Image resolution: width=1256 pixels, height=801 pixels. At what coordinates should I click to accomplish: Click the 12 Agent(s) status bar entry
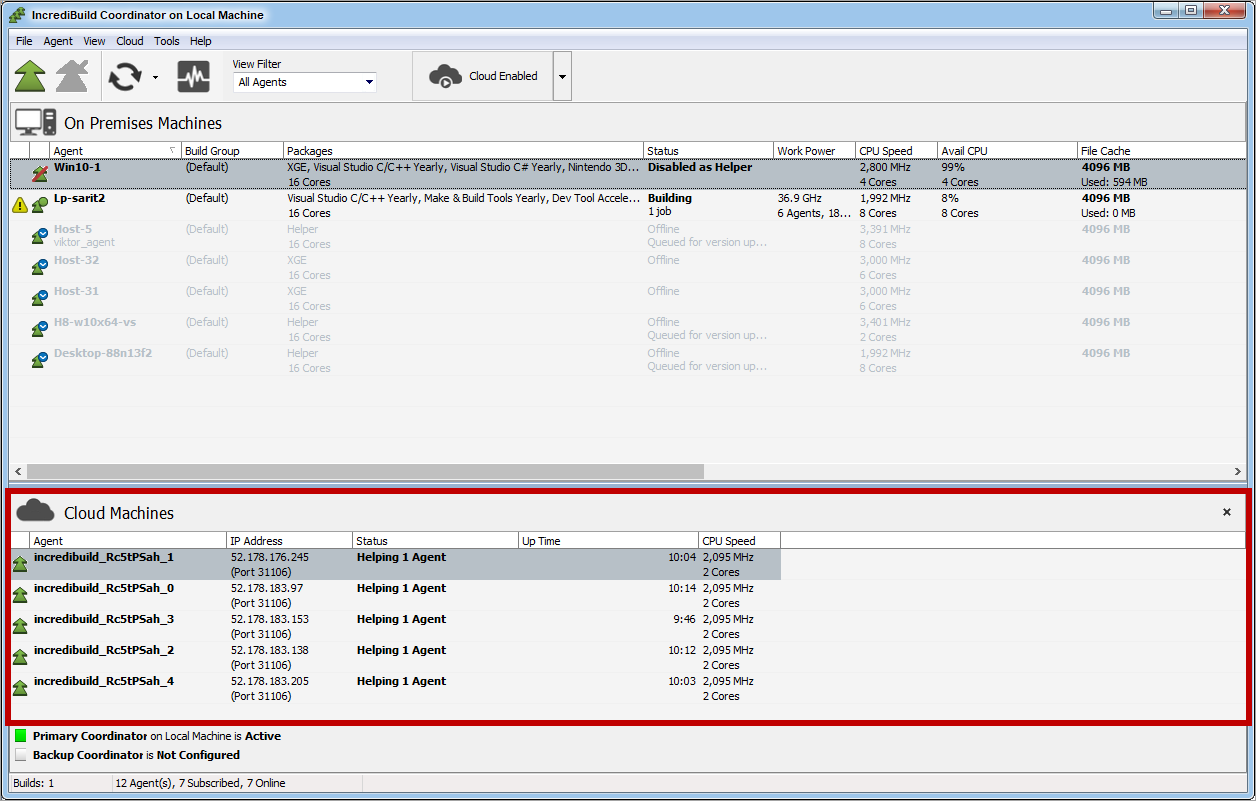(200, 783)
